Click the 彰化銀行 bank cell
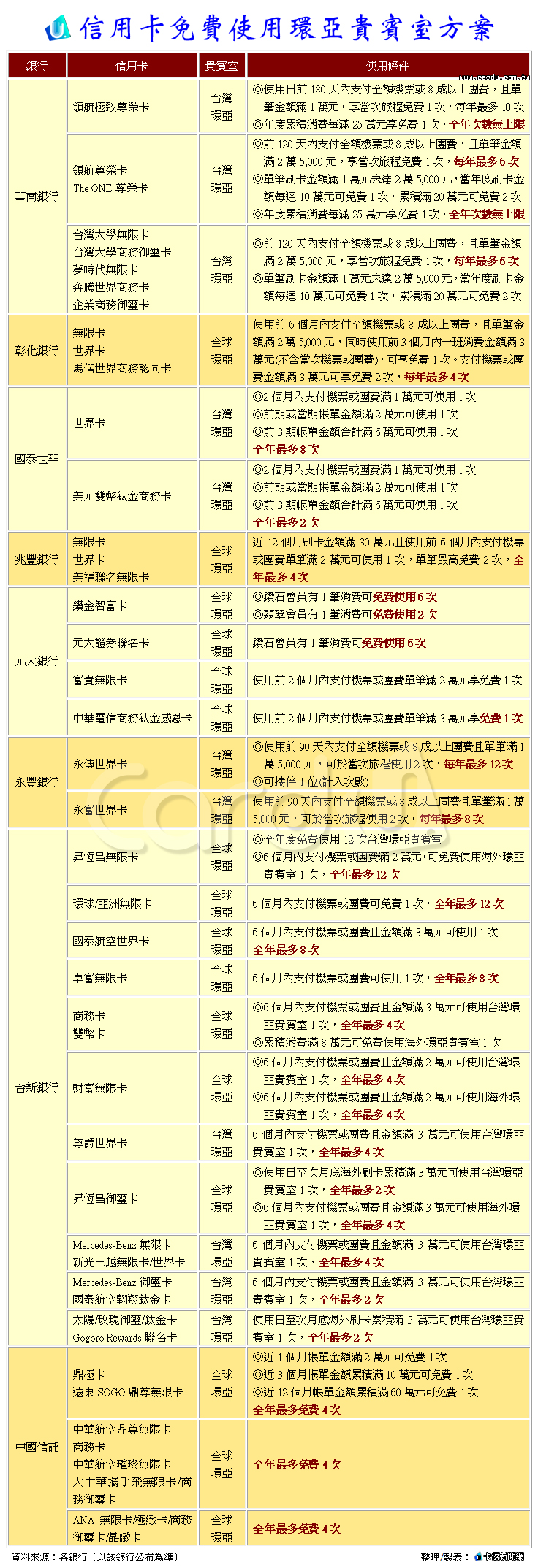Image resolution: width=538 pixels, height=1568 pixels. pyautogui.click(x=37, y=351)
